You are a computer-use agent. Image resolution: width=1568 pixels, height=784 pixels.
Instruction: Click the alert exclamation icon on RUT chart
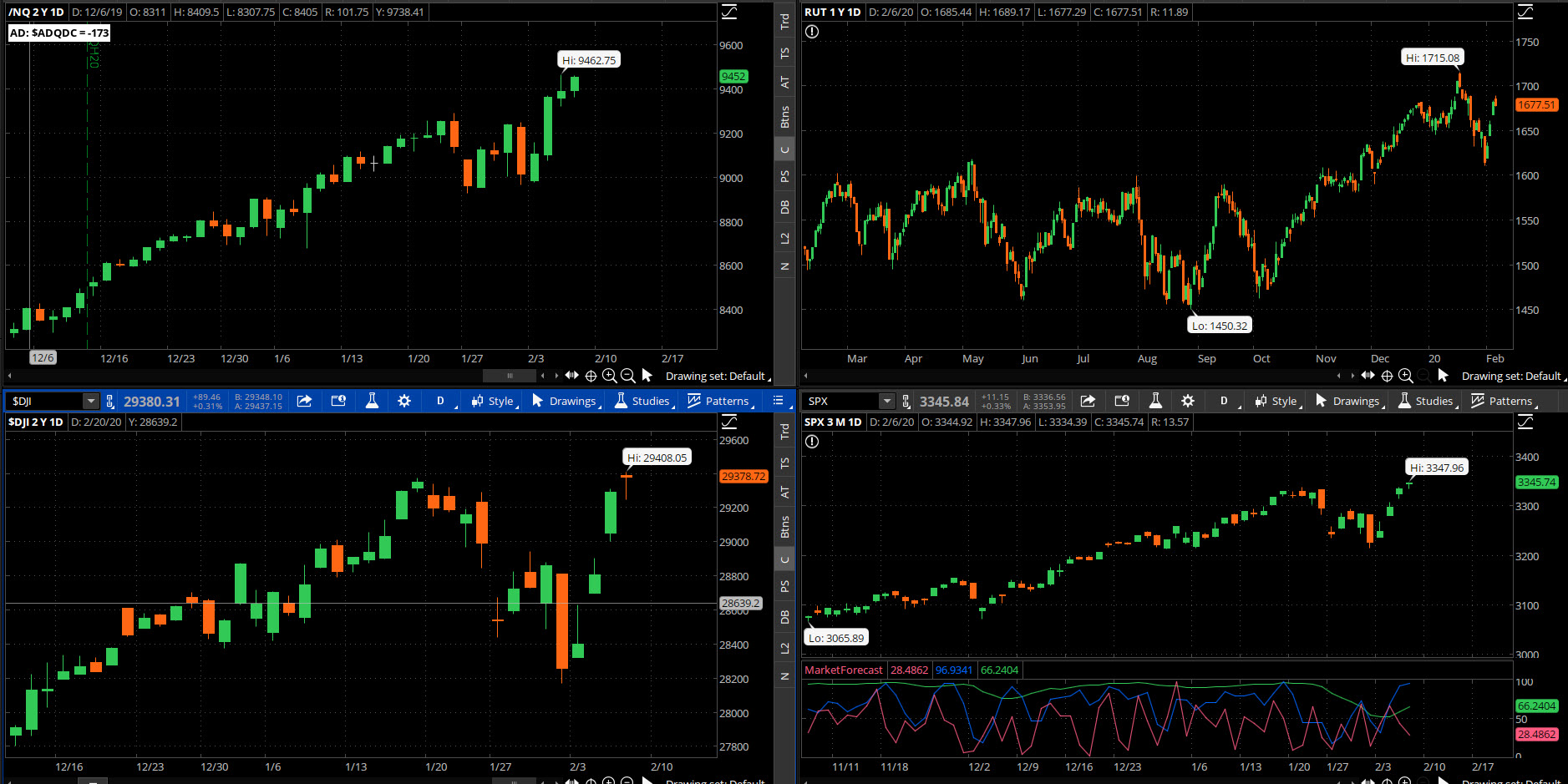[x=812, y=32]
